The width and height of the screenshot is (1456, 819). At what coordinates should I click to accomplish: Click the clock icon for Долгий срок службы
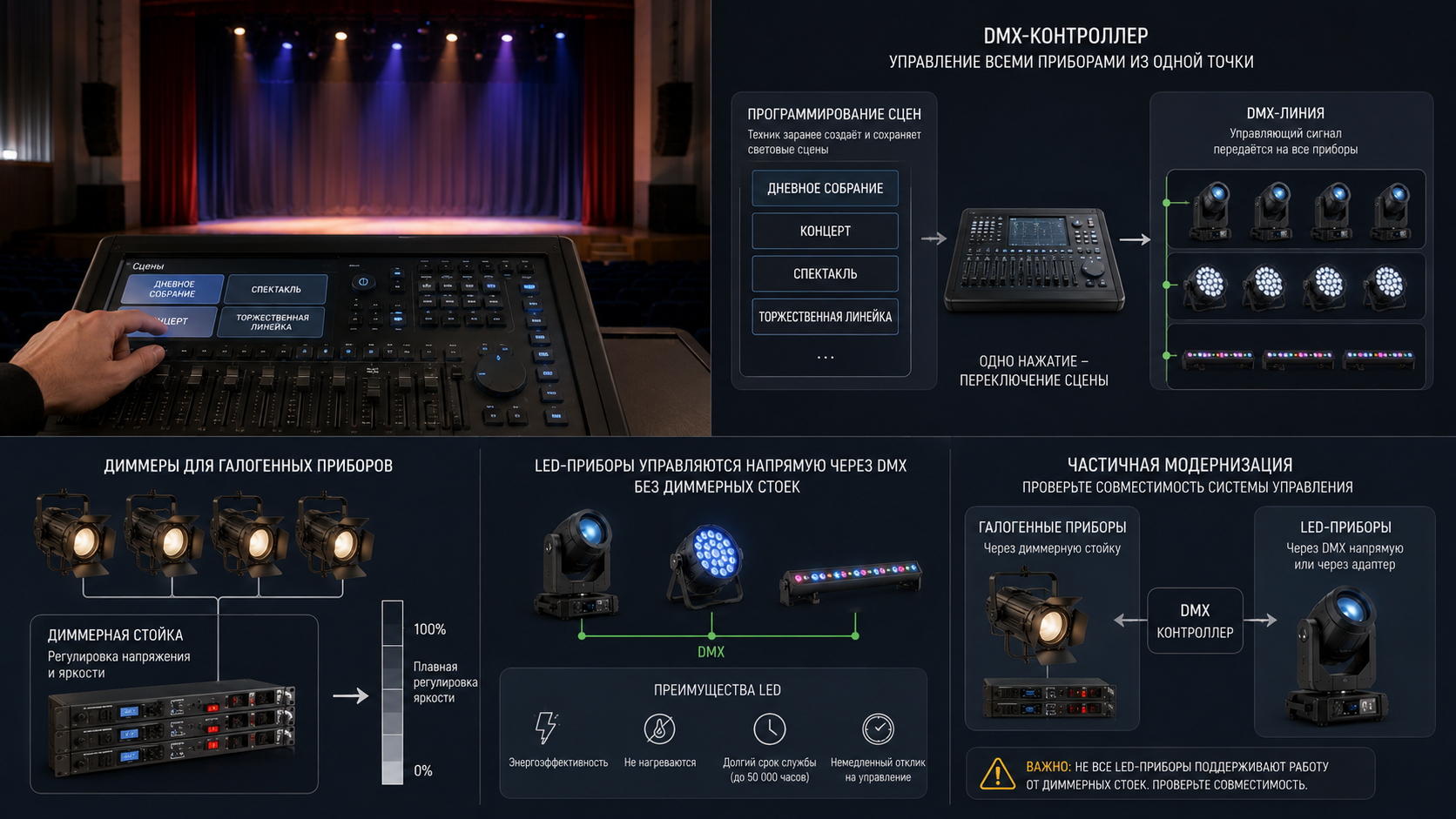pos(769,728)
